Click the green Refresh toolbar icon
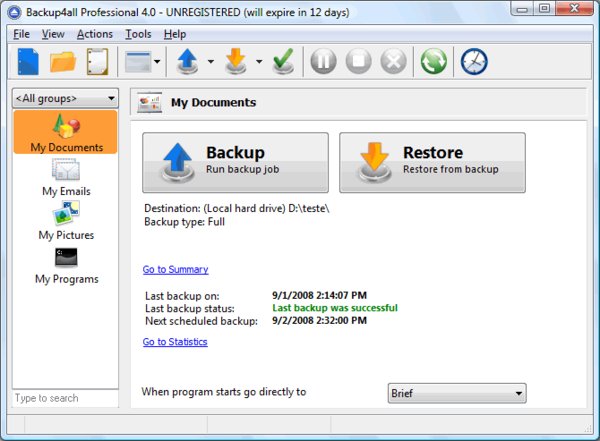600x441 pixels. tap(434, 61)
